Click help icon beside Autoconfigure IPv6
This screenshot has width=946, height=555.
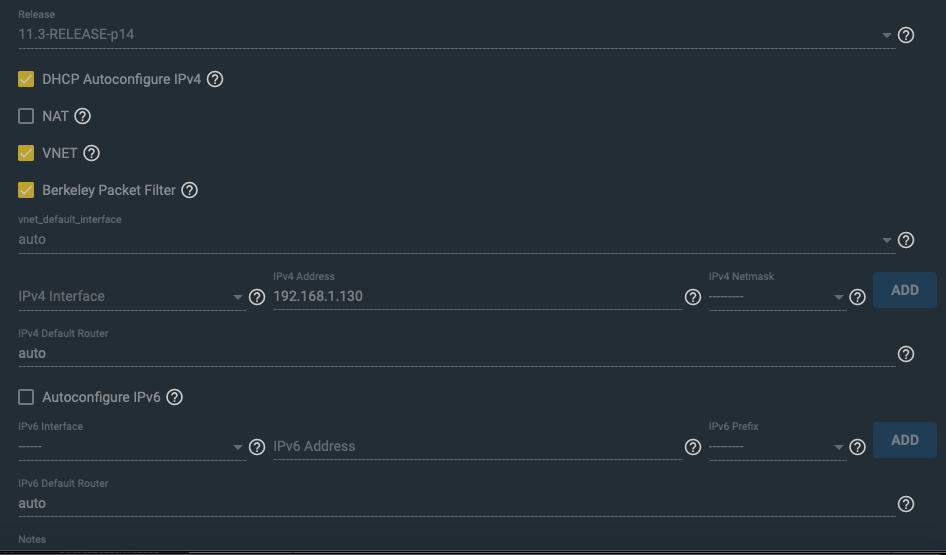(174, 397)
